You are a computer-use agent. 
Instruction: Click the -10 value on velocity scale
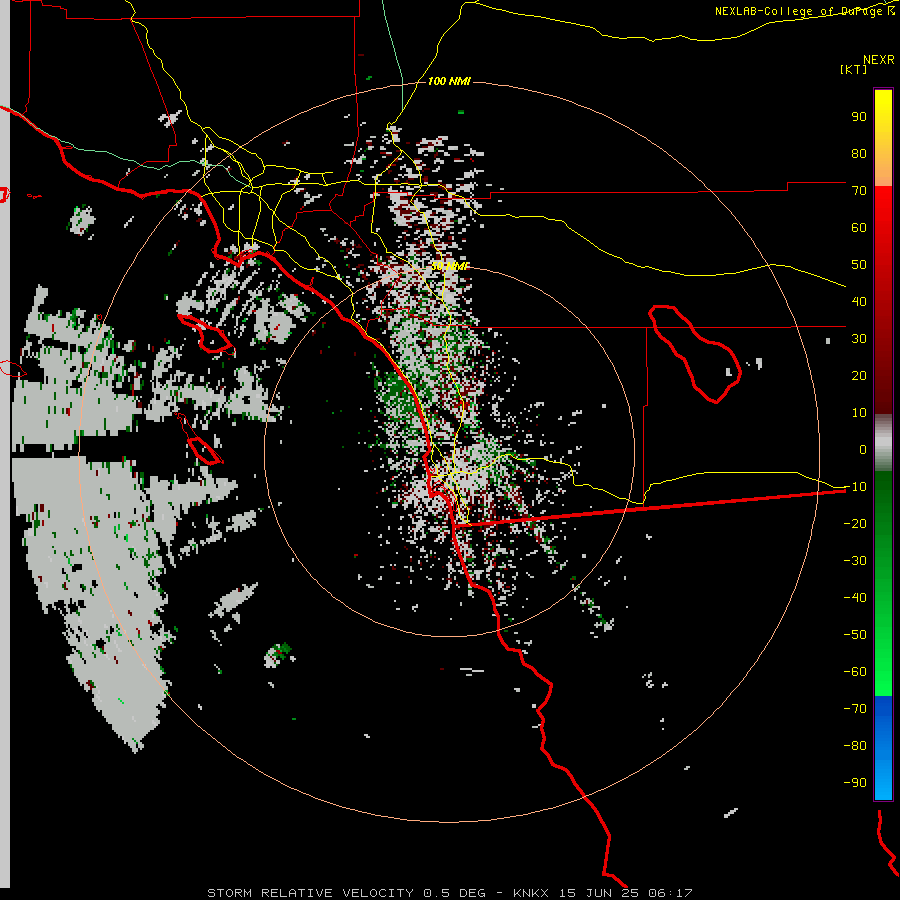point(855,487)
